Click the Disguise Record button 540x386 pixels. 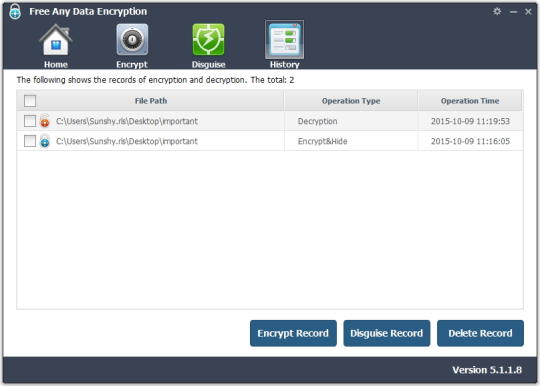click(x=387, y=333)
